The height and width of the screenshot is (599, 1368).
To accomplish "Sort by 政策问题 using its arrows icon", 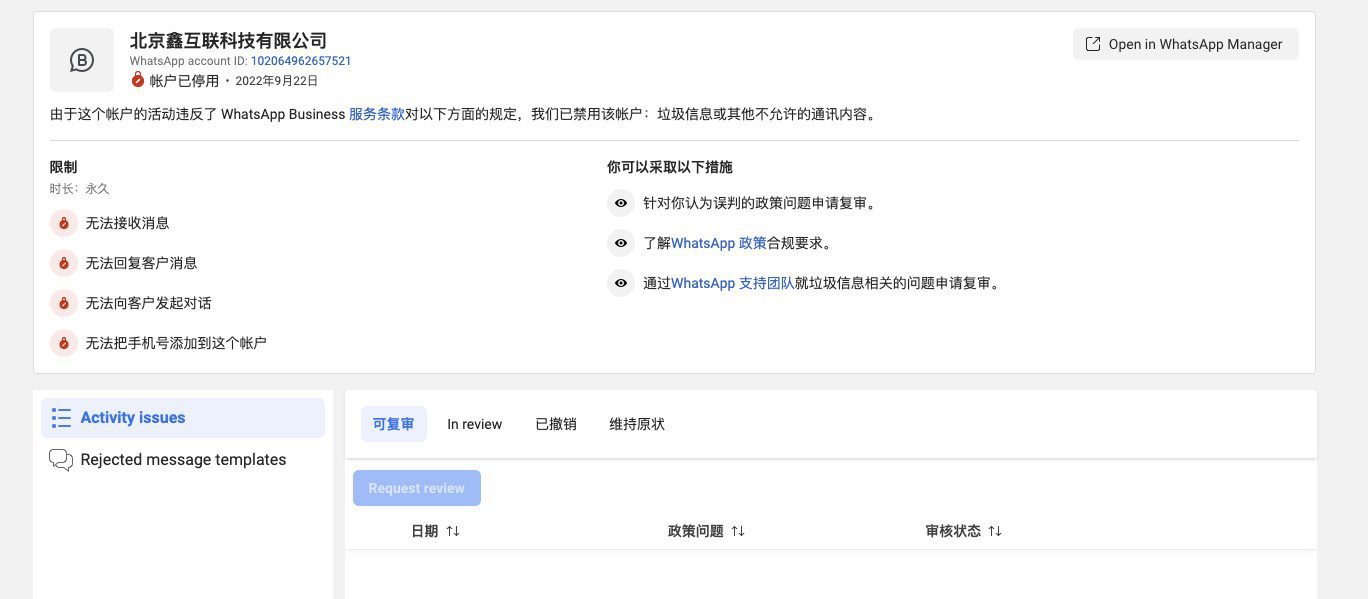I will click(738, 531).
